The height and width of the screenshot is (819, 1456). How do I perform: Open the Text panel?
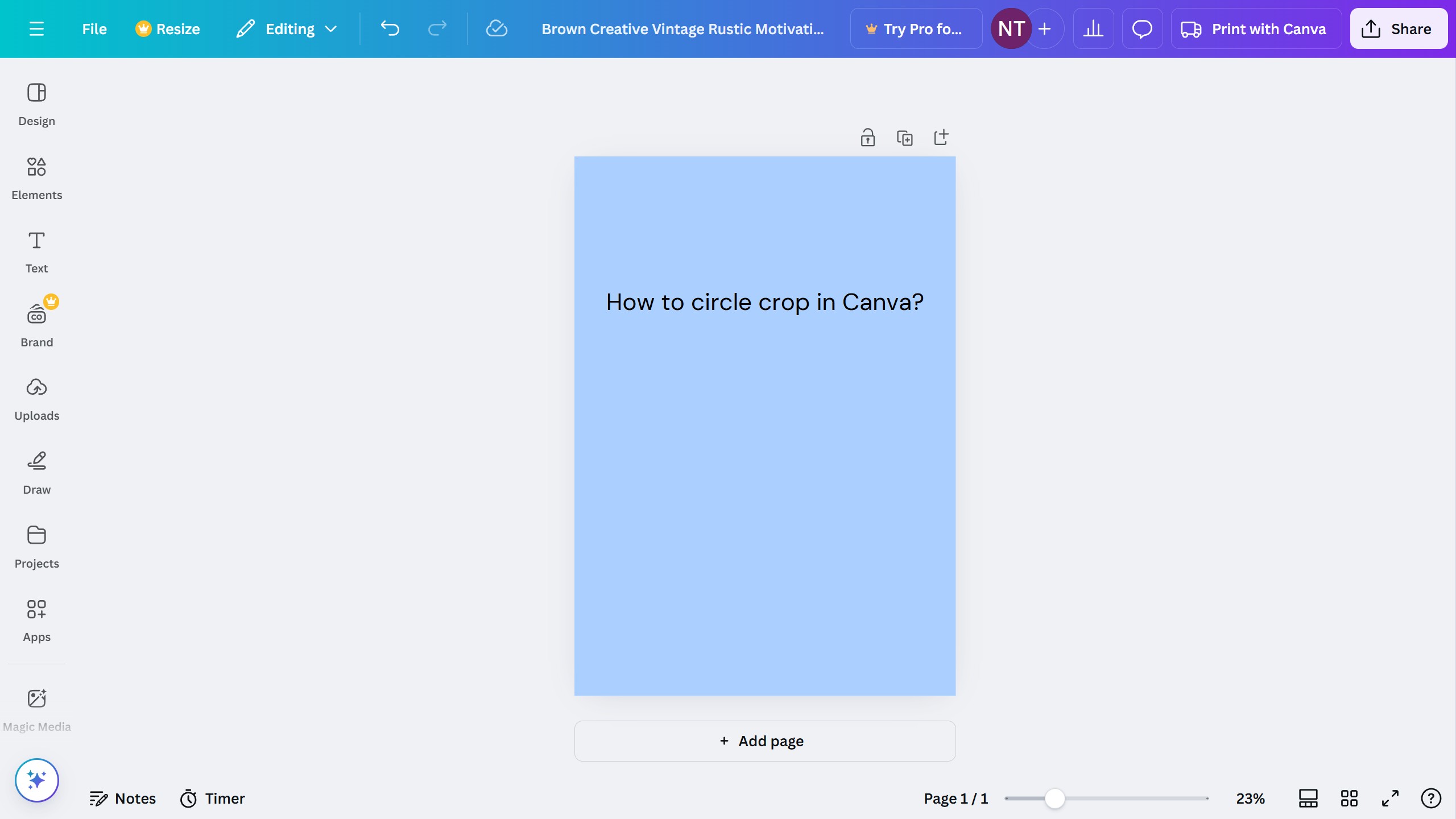click(x=36, y=250)
